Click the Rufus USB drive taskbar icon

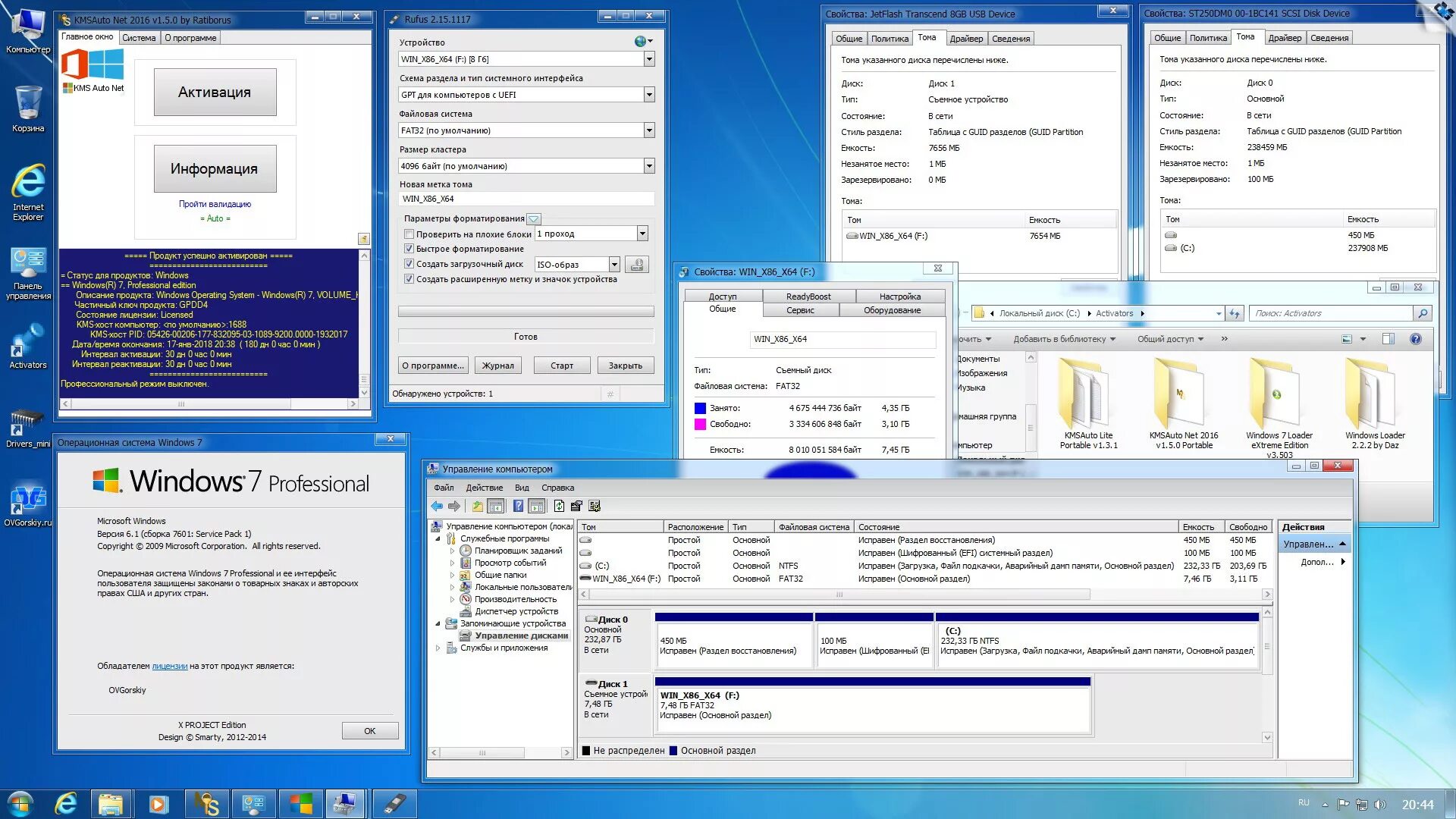(x=394, y=804)
